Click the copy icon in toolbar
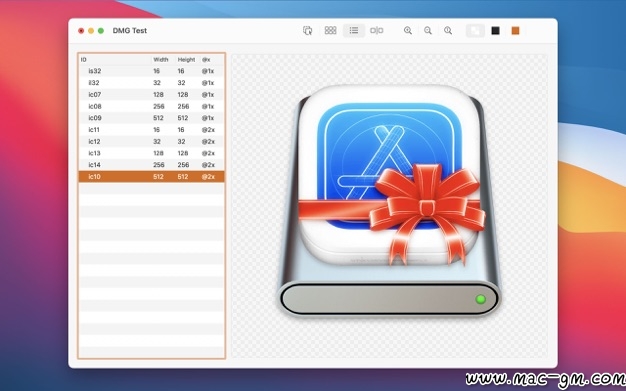The width and height of the screenshot is (626, 391). point(307,30)
